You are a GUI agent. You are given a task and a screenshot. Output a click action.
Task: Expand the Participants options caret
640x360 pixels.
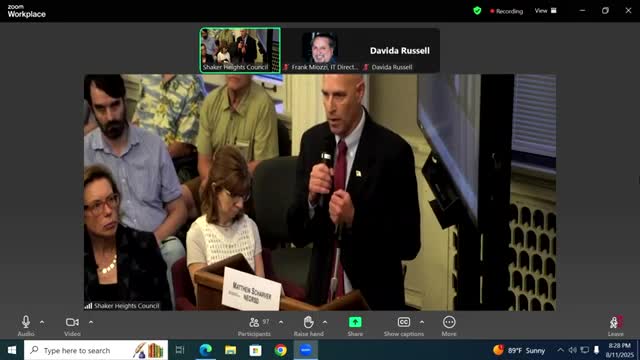click(x=281, y=322)
